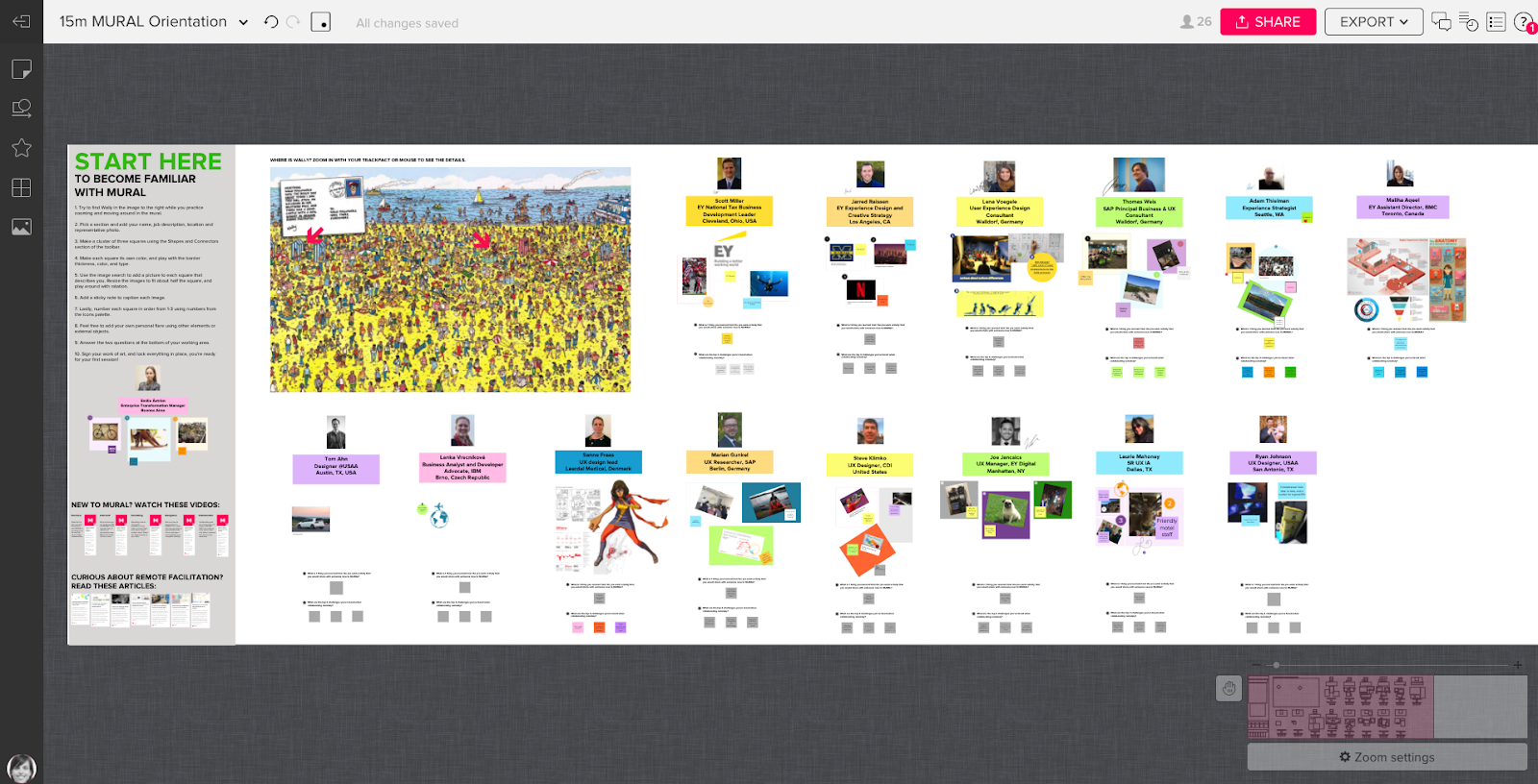Open the mural title dropdown chevron
This screenshot has width=1538, height=784.
243,22
